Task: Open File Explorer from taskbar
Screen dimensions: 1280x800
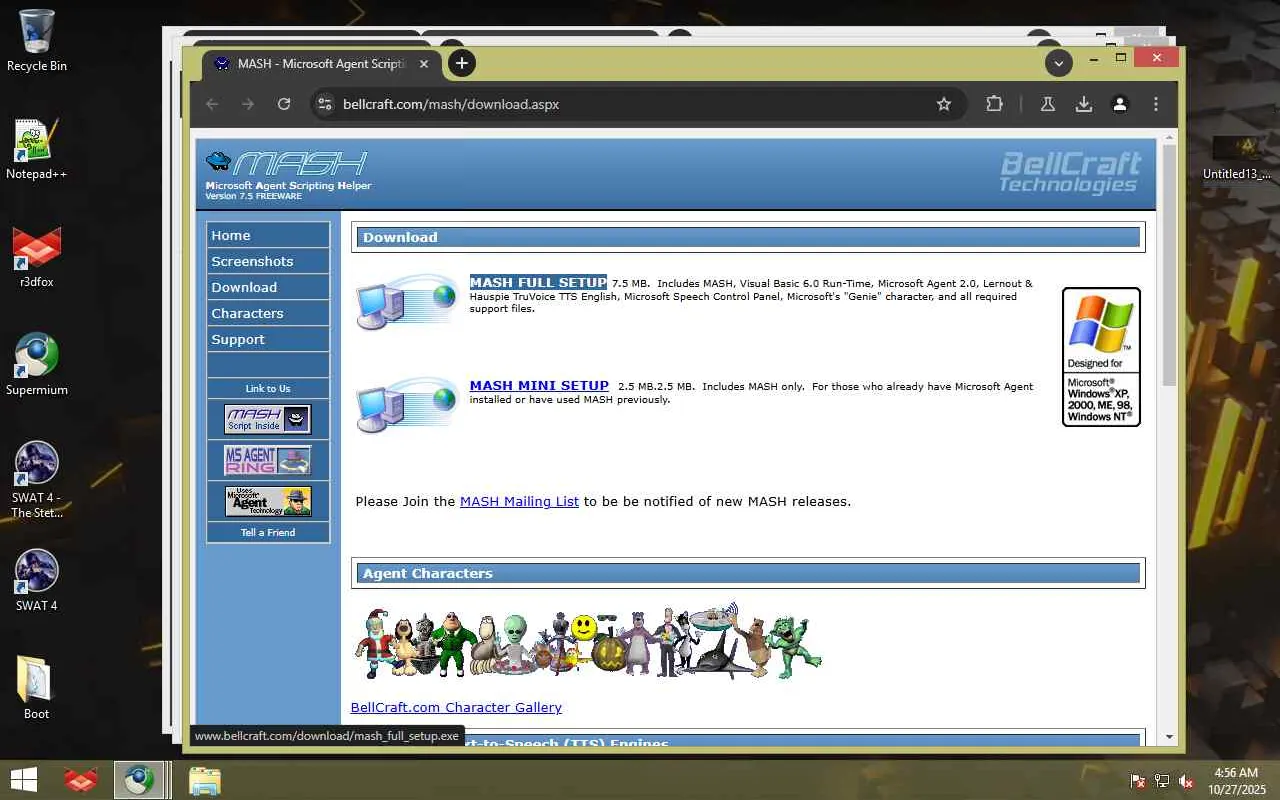Action: click(x=205, y=780)
